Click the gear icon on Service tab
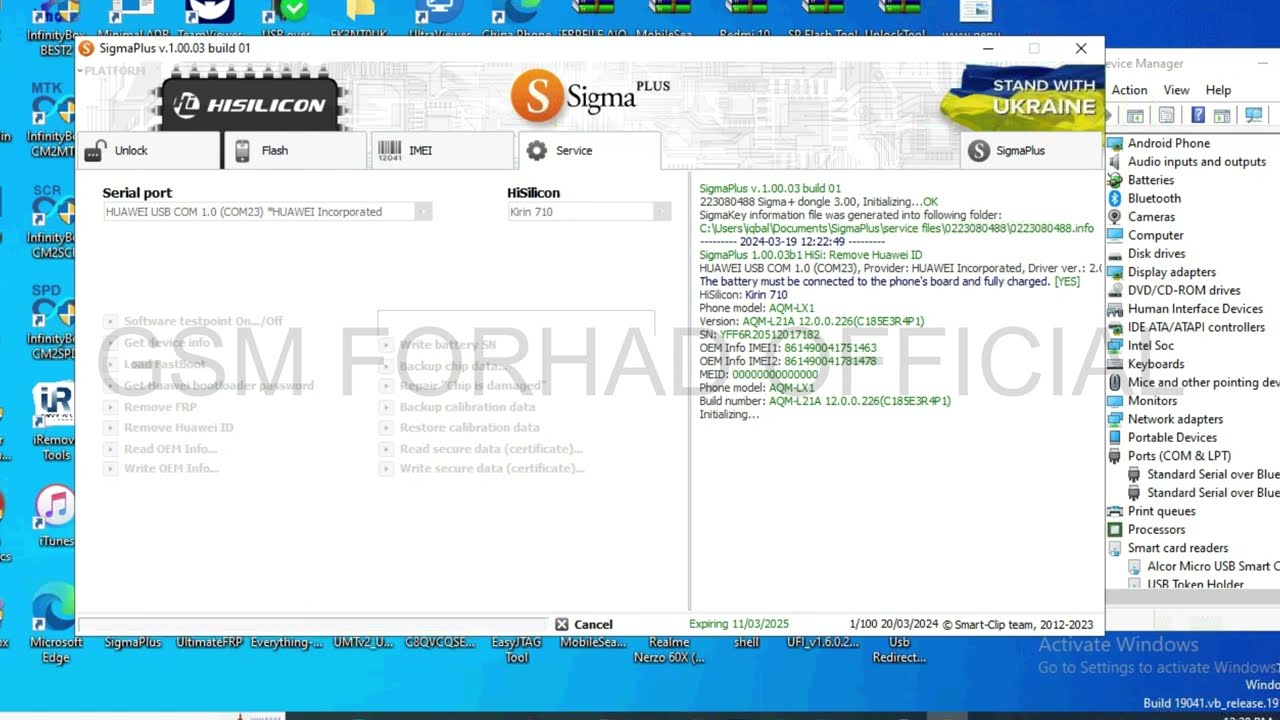 coord(537,151)
